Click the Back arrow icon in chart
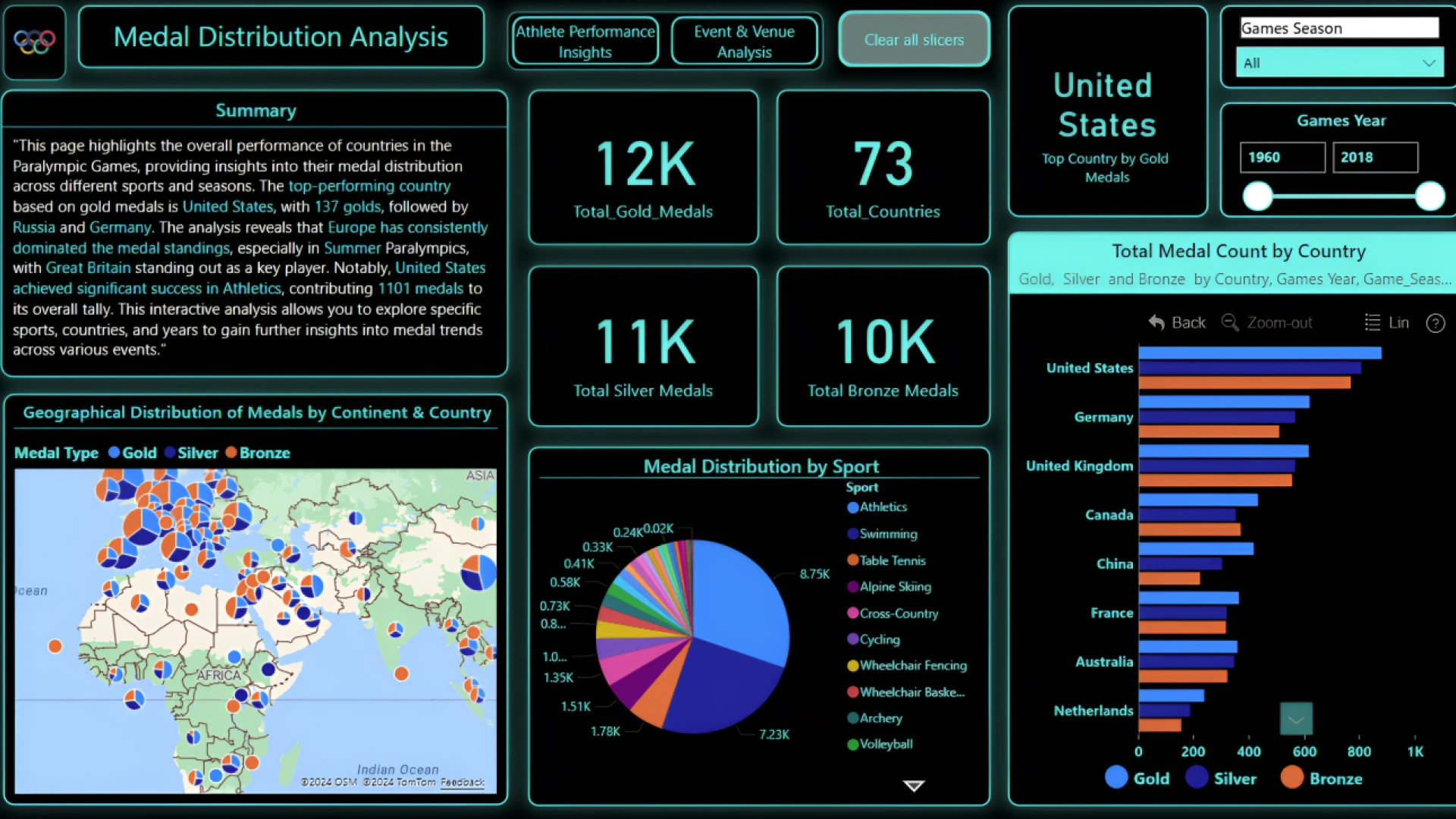This screenshot has width=1456, height=819. pos(1156,322)
